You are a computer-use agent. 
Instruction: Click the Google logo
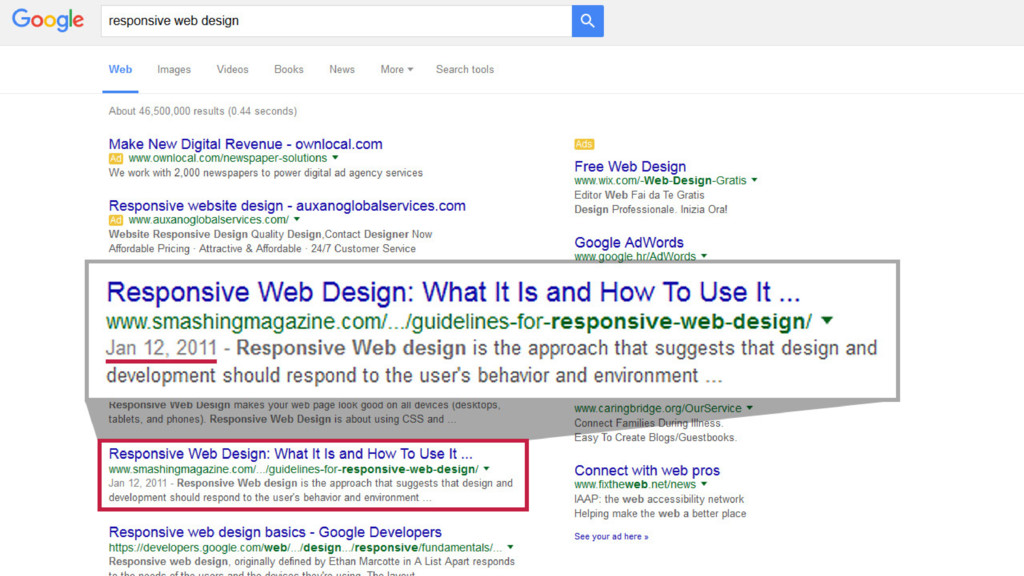click(48, 20)
